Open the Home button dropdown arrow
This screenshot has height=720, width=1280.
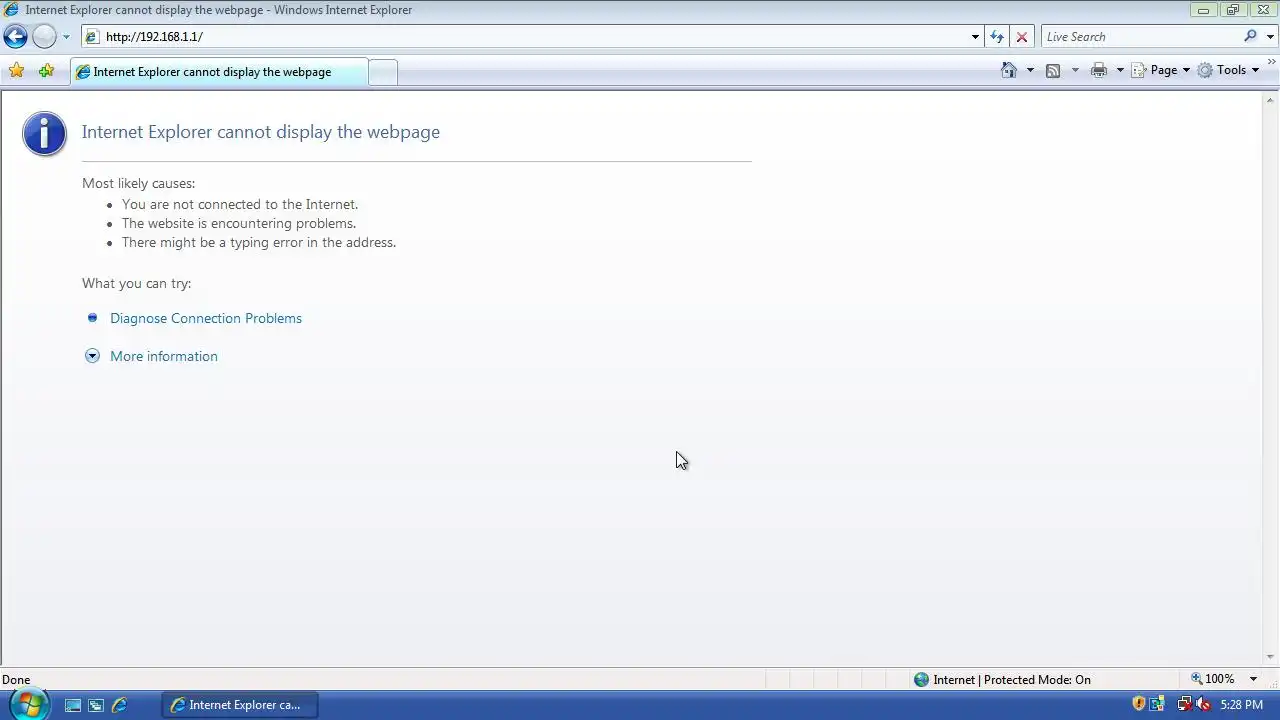[x=1030, y=70]
